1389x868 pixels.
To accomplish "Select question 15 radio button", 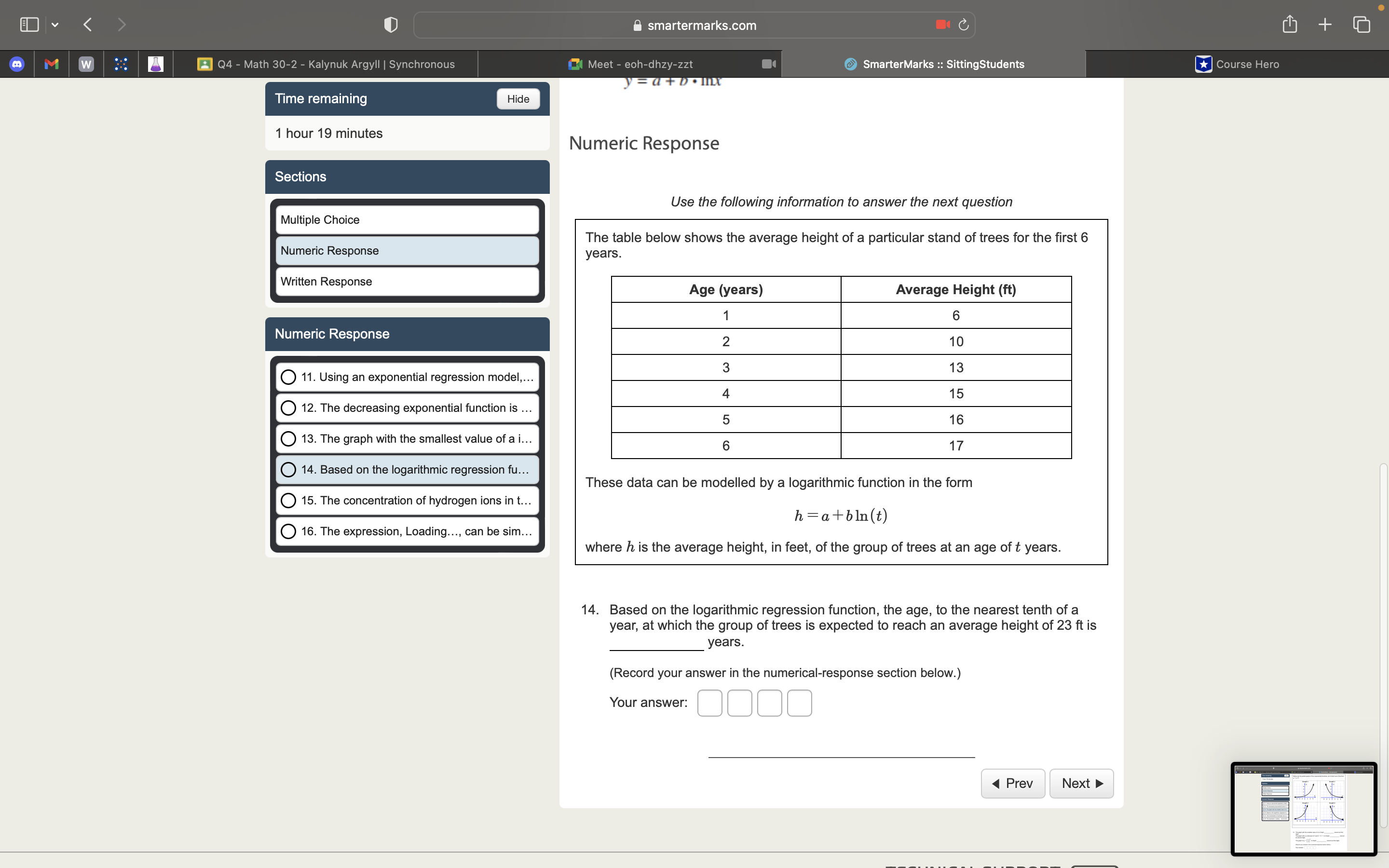I will (289, 500).
